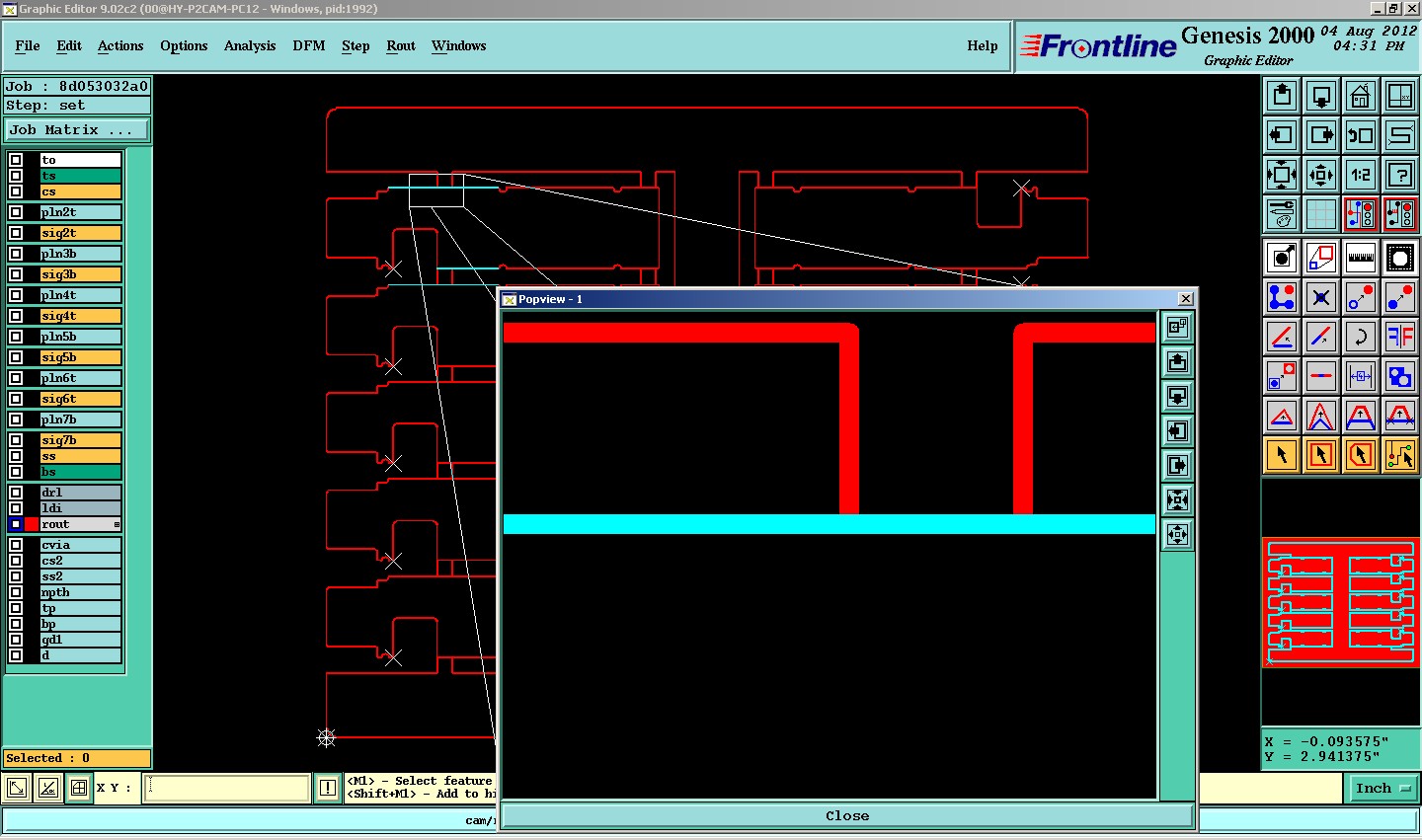
Task: Pan view right with the right-arrow icon
Action: [1321, 135]
